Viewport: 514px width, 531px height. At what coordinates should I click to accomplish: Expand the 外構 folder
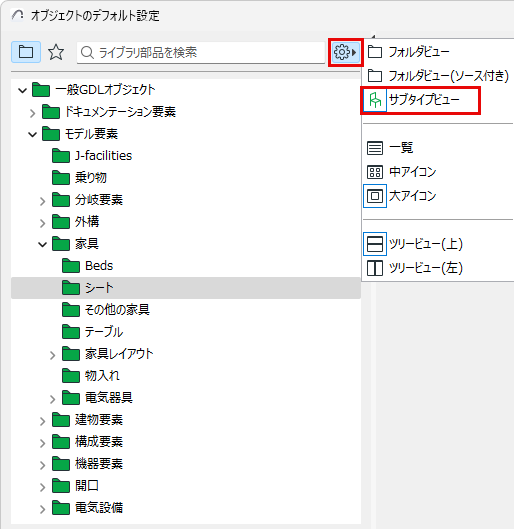pyautogui.click(x=42, y=223)
